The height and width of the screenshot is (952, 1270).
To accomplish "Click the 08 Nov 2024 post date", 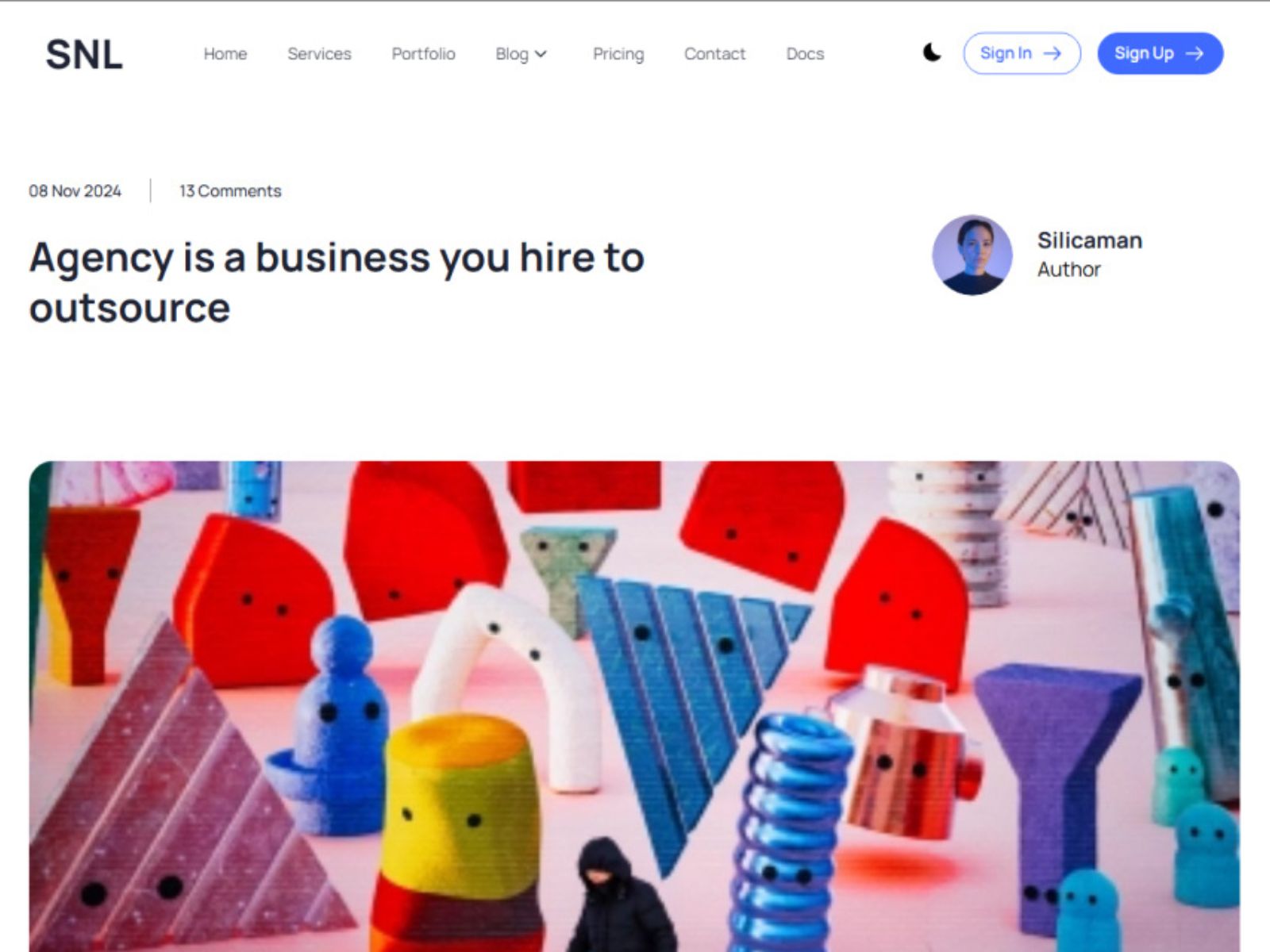I will [x=75, y=191].
